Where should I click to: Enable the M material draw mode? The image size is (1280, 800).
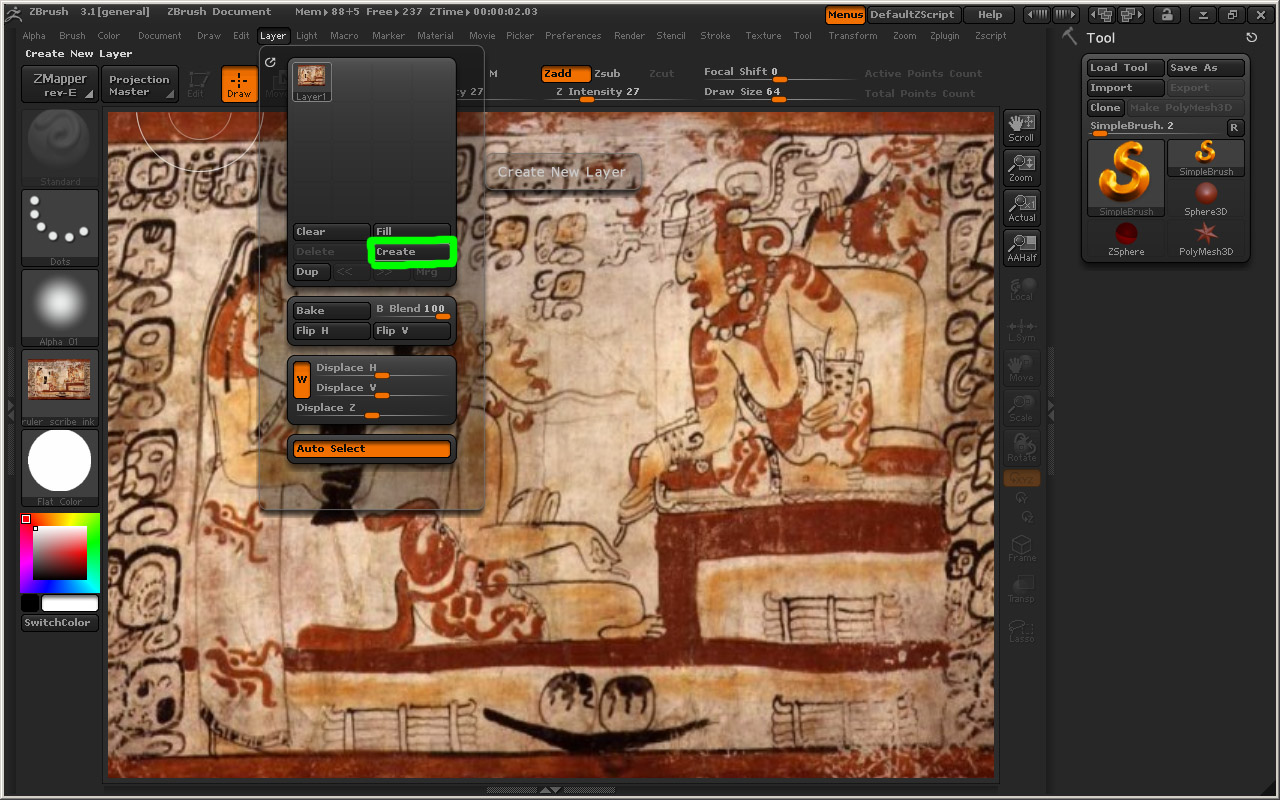[x=493, y=74]
